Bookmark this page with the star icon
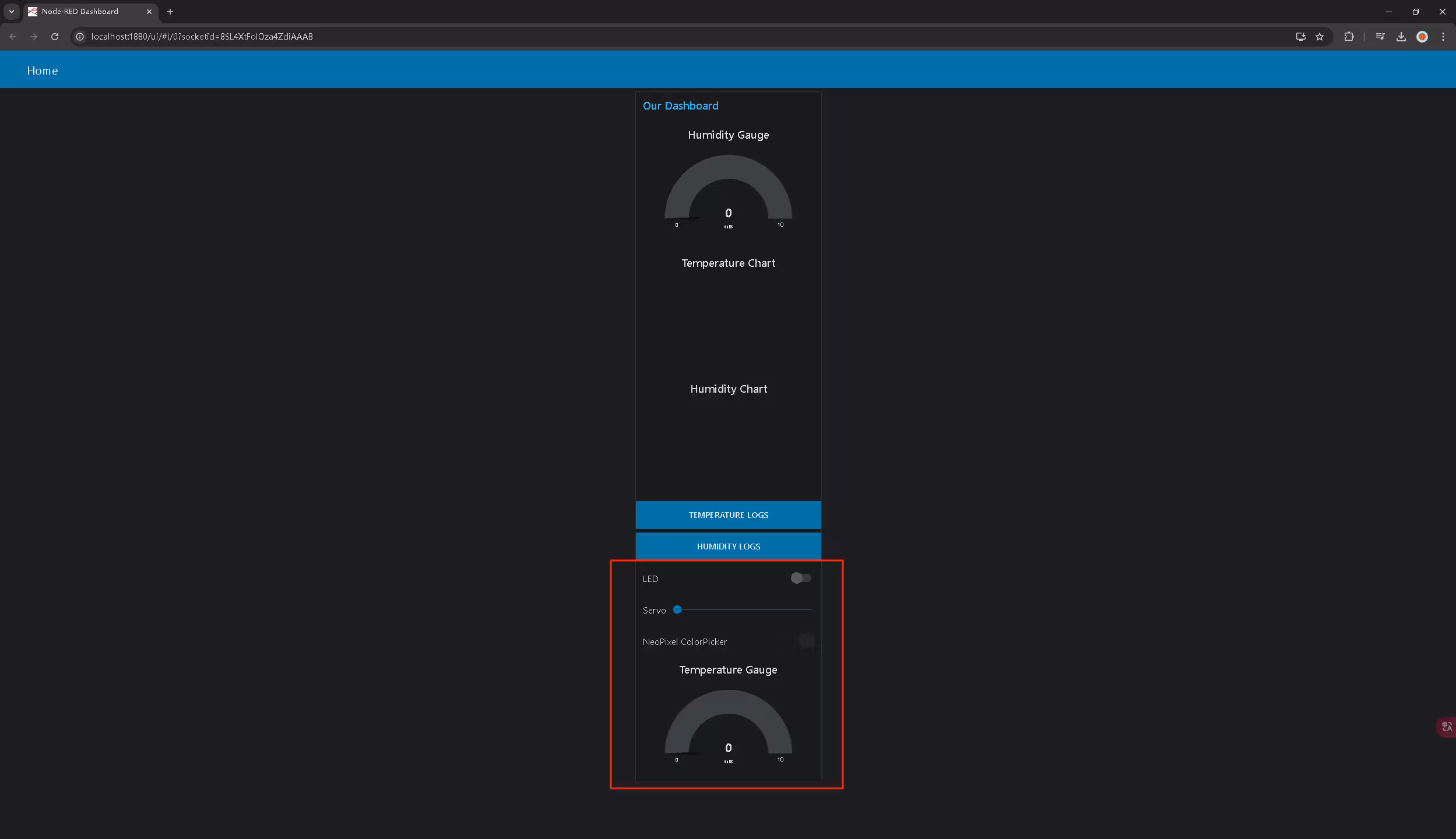This screenshot has height=839, width=1456. pos(1320,37)
